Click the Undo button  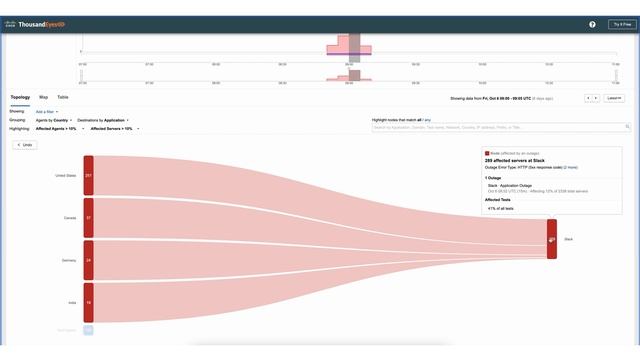click(x=25, y=145)
